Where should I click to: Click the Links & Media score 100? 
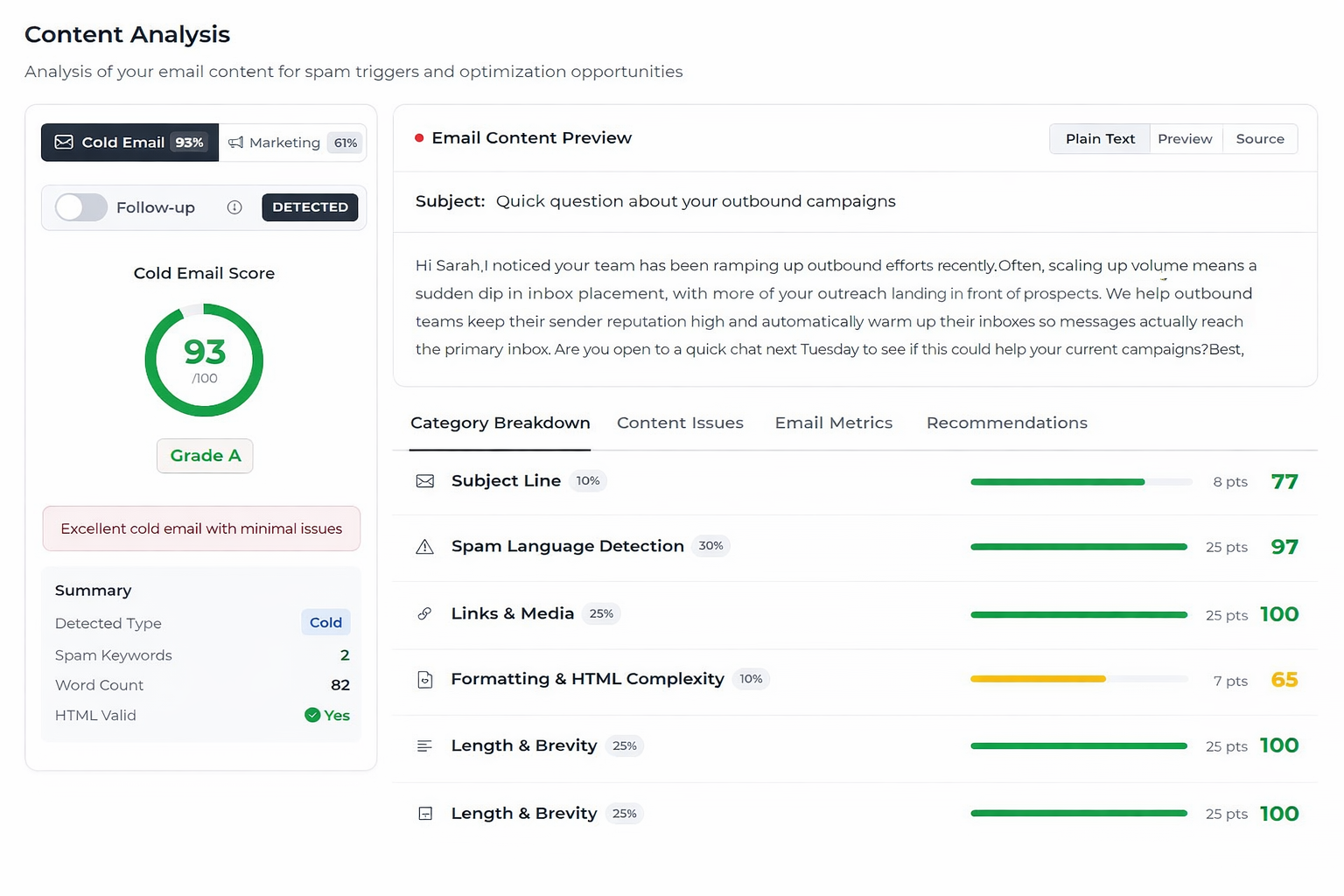(1279, 614)
